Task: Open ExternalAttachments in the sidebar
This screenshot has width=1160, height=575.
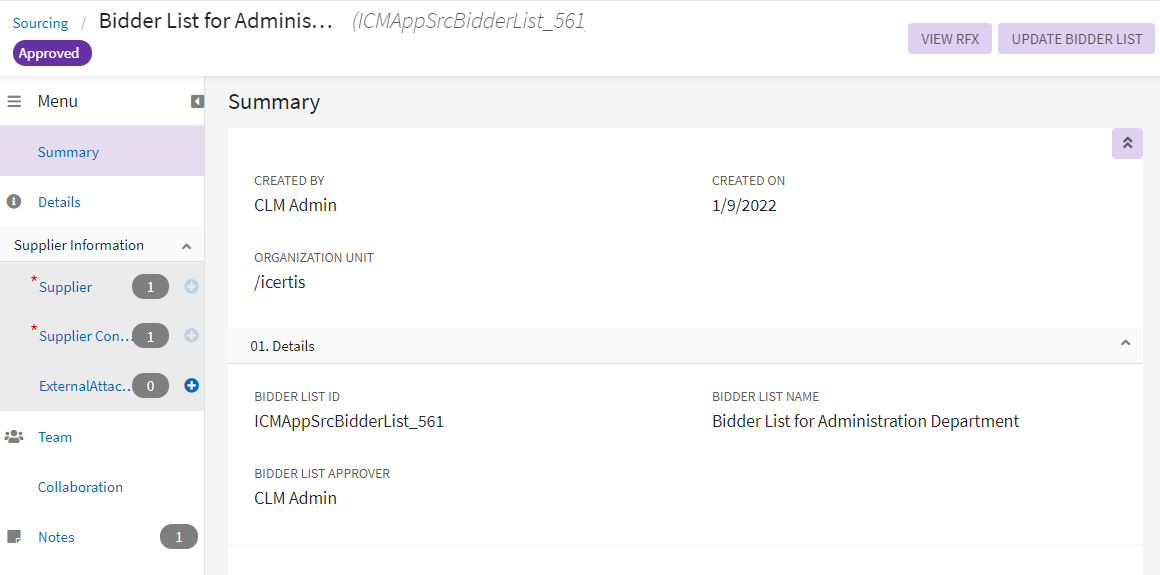Action: pos(86,385)
